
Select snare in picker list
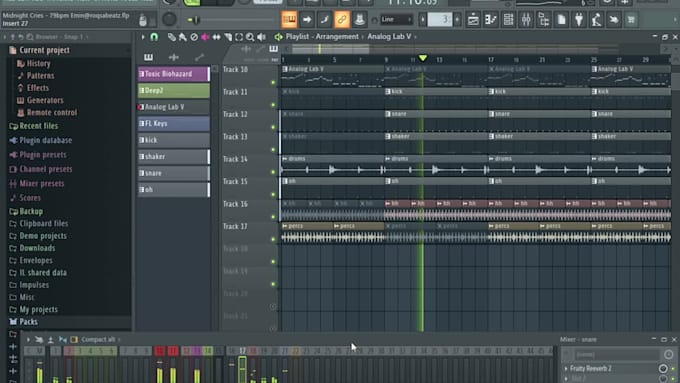coord(173,173)
